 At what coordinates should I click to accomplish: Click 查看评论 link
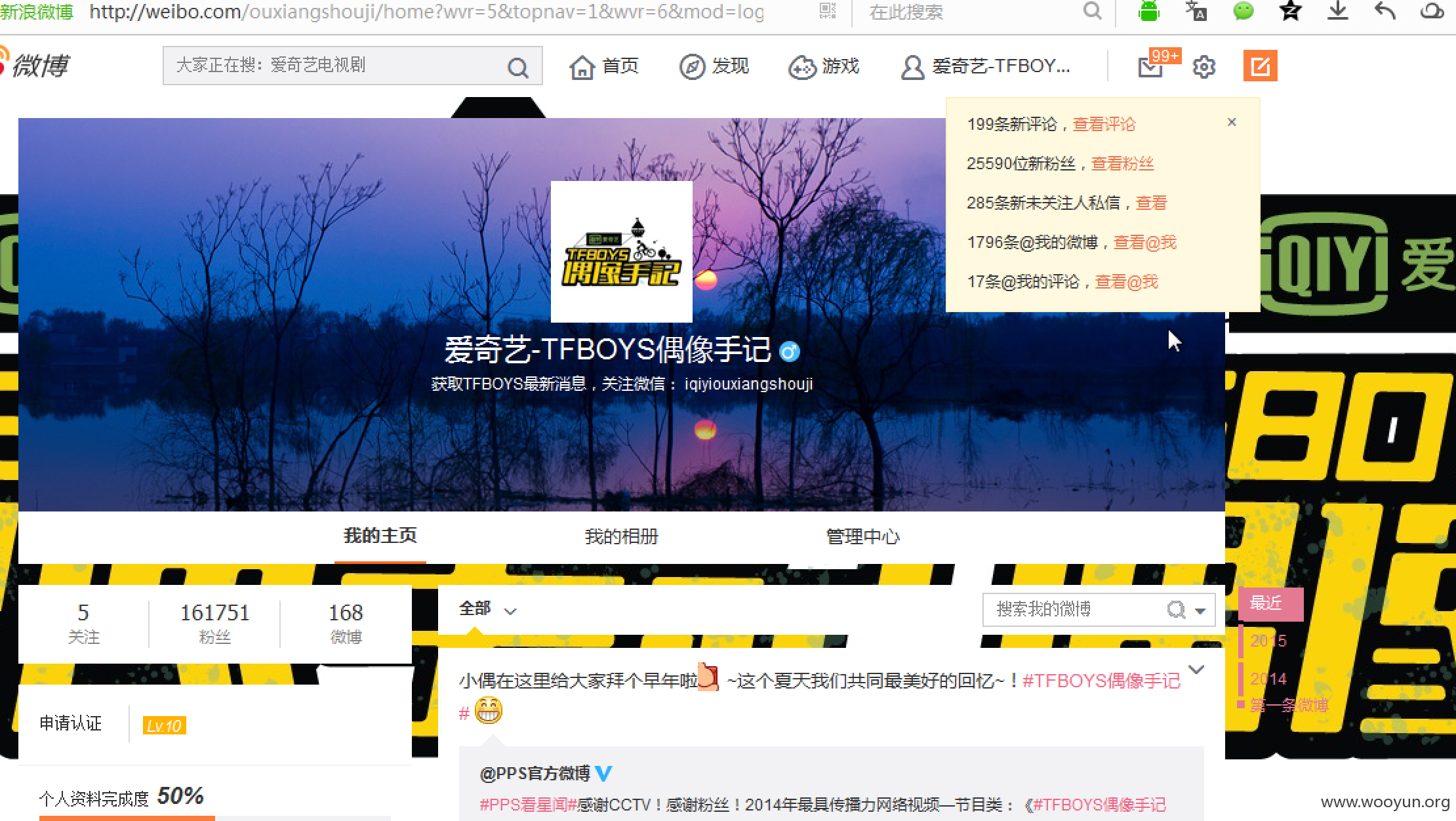(1104, 125)
